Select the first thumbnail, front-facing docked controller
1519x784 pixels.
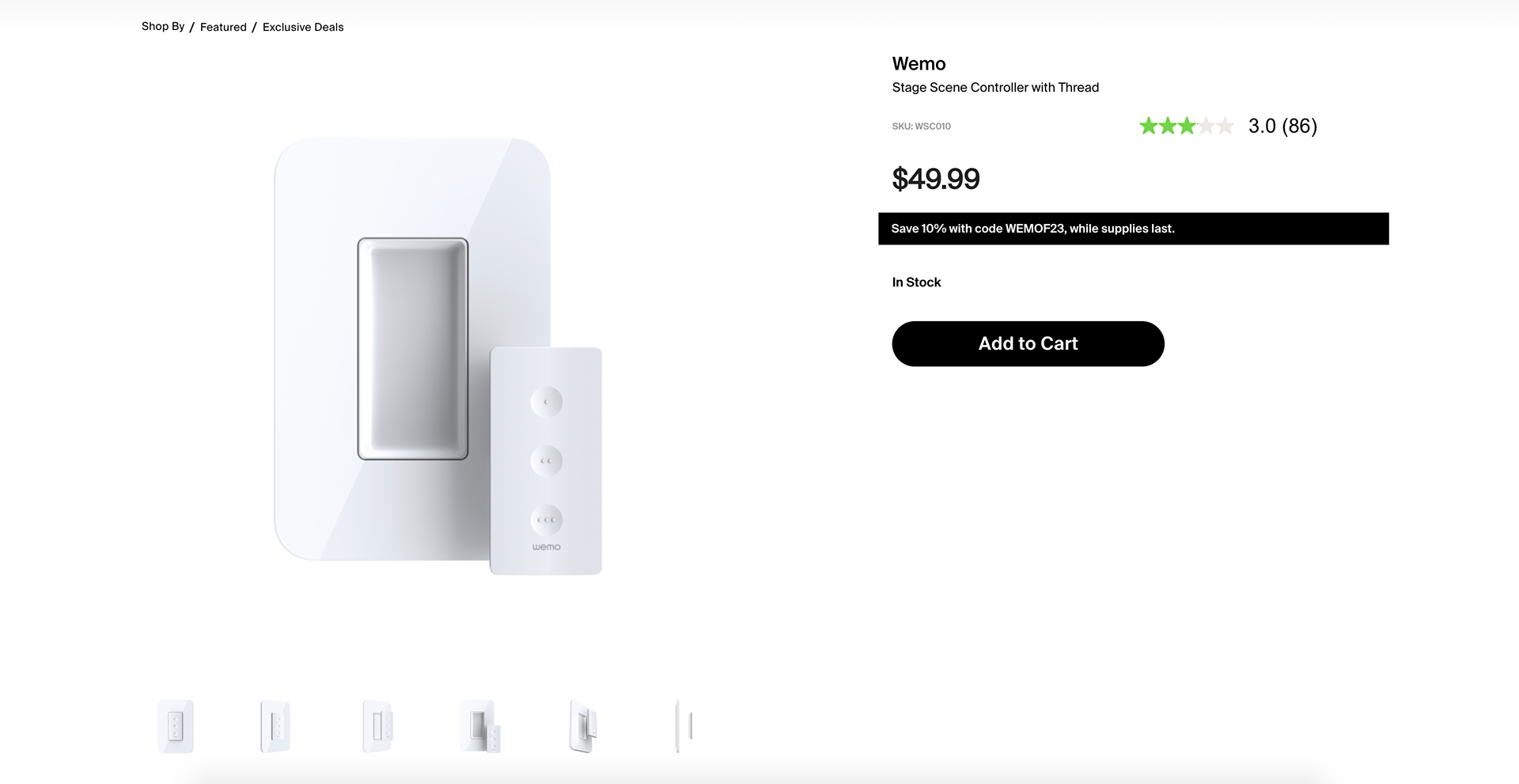(x=176, y=725)
